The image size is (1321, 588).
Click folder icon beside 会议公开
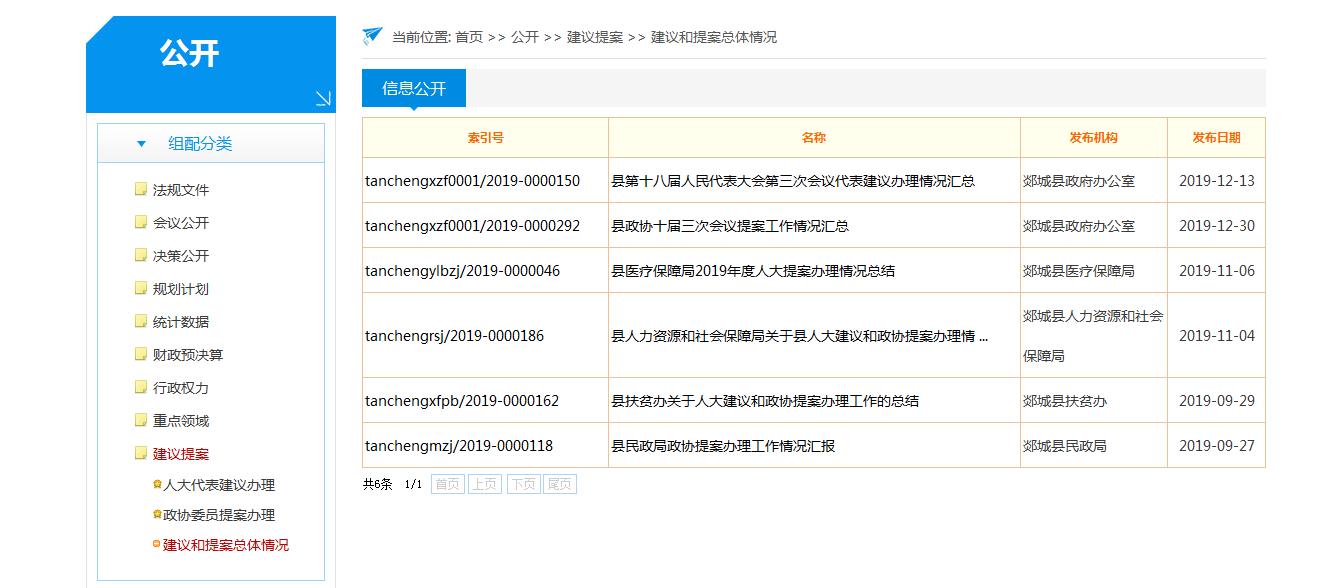click(x=141, y=223)
